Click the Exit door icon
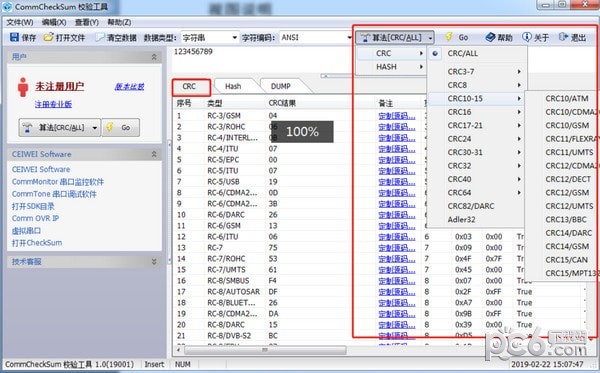Screen dimensions: 600x373 (x=563, y=37)
